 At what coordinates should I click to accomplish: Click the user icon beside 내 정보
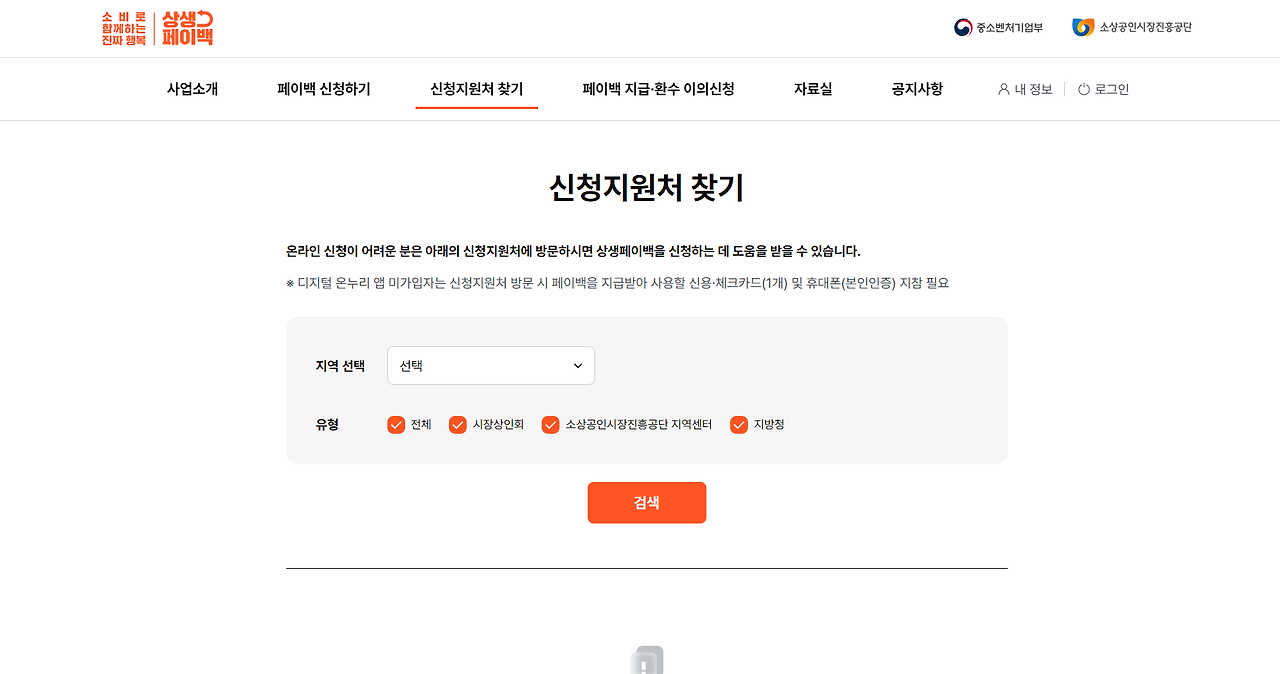tap(1003, 89)
